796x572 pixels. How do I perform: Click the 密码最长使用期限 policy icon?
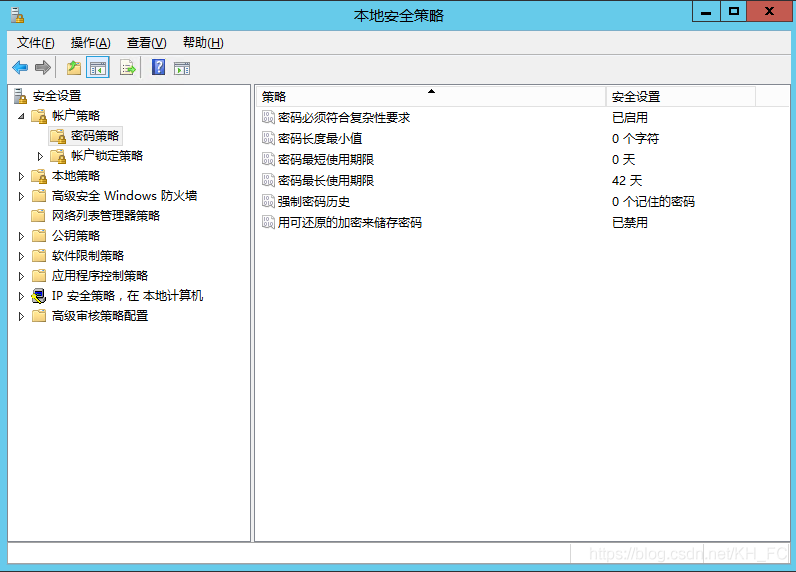coord(268,180)
